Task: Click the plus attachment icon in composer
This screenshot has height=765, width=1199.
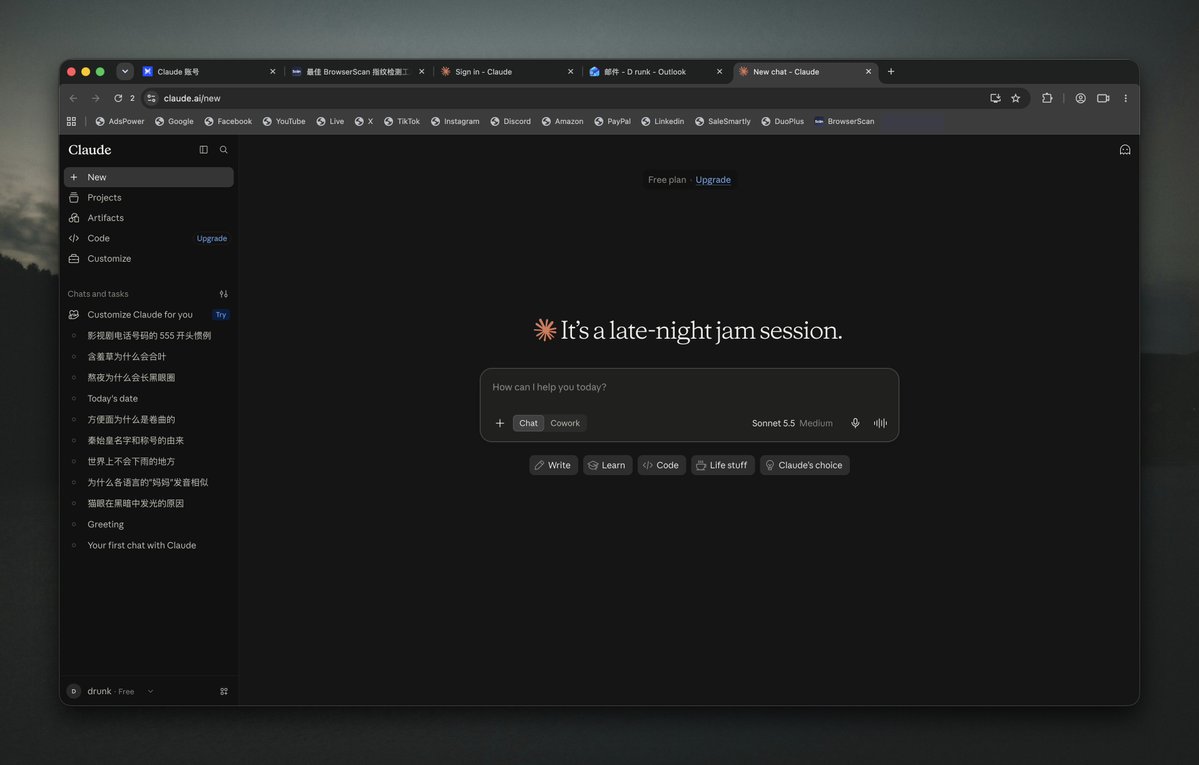Action: click(x=499, y=423)
